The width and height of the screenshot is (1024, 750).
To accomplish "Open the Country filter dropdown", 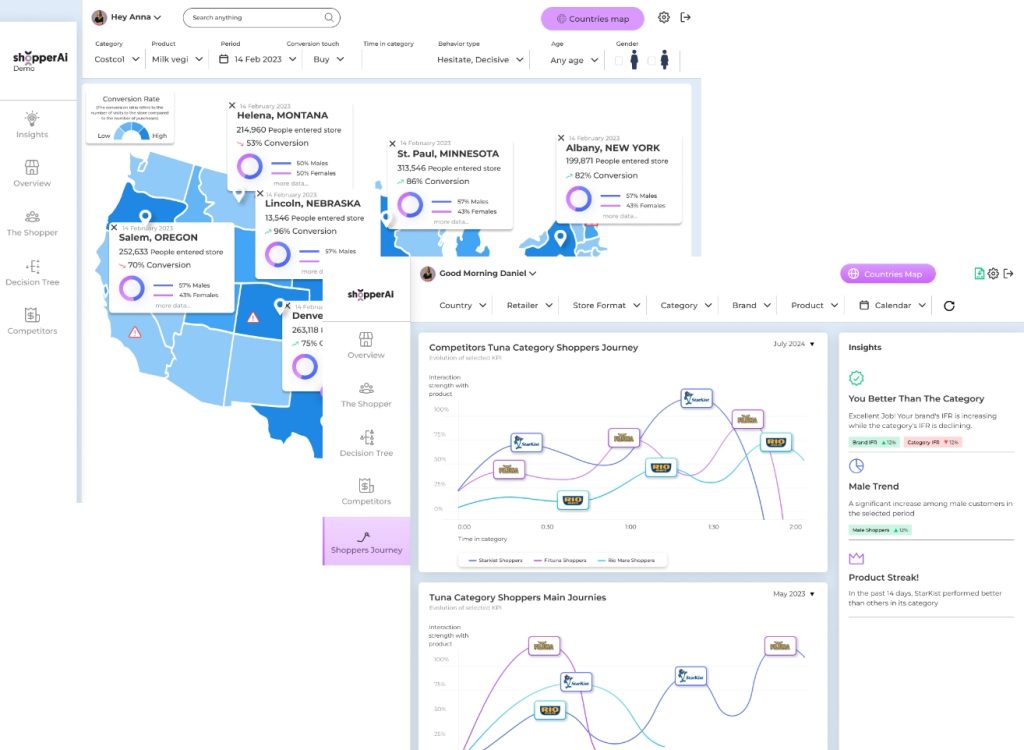I will click(462, 305).
